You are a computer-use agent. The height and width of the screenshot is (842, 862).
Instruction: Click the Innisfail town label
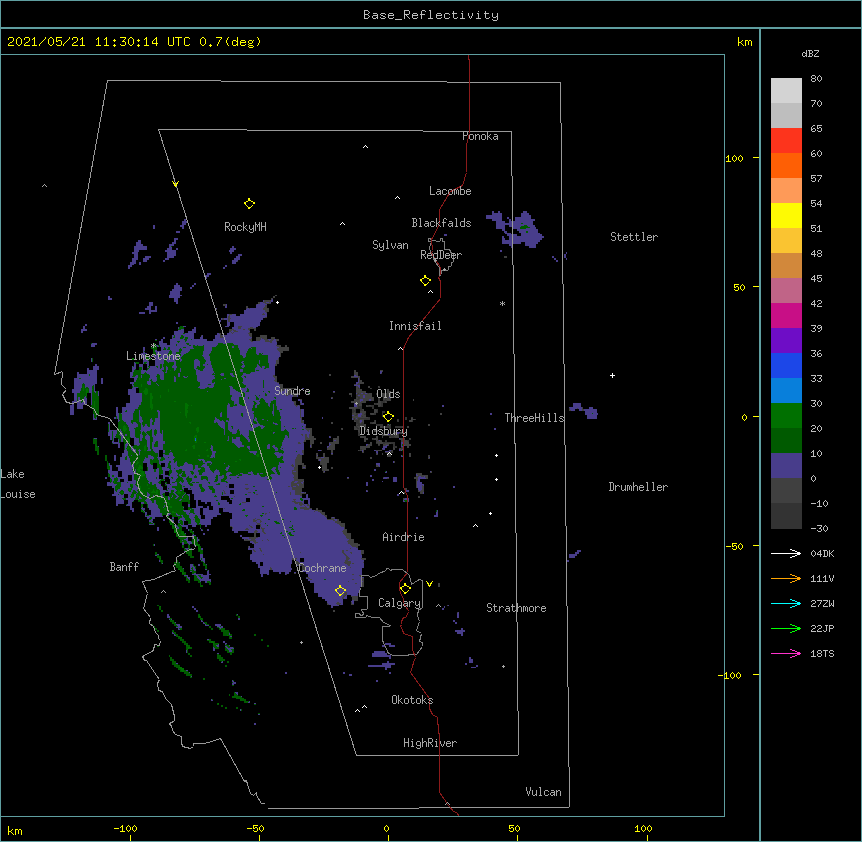(415, 326)
